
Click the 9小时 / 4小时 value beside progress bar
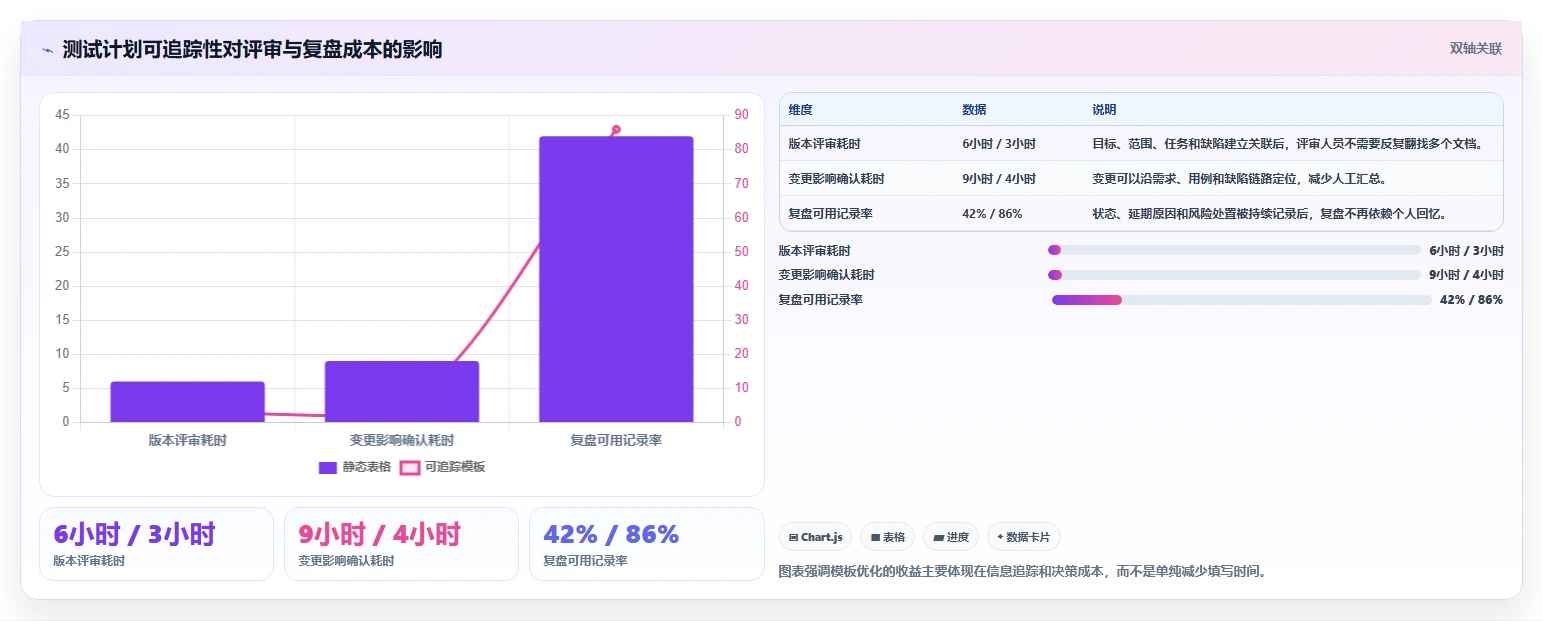coord(1466,275)
